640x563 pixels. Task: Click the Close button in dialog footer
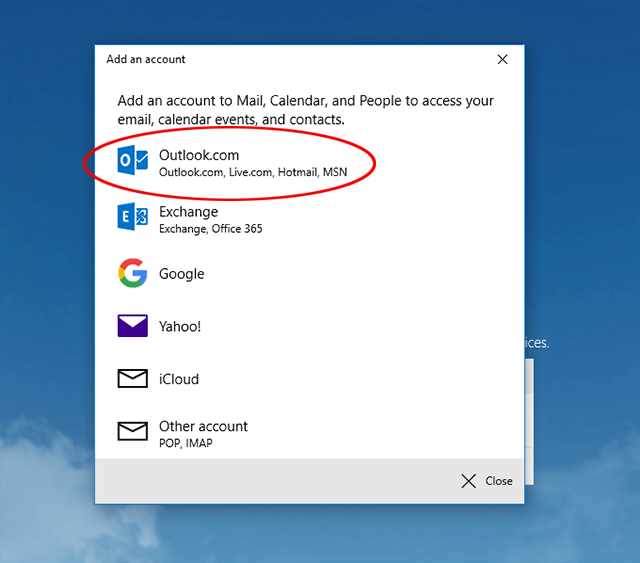click(487, 481)
